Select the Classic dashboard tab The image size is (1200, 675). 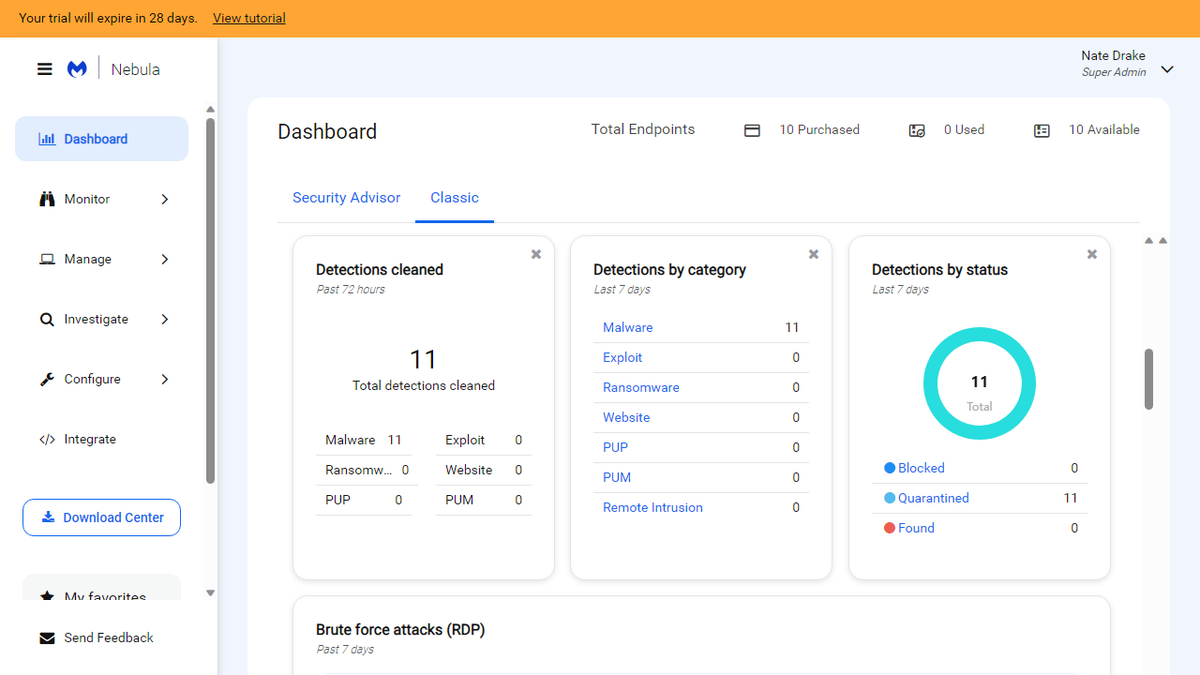click(454, 197)
